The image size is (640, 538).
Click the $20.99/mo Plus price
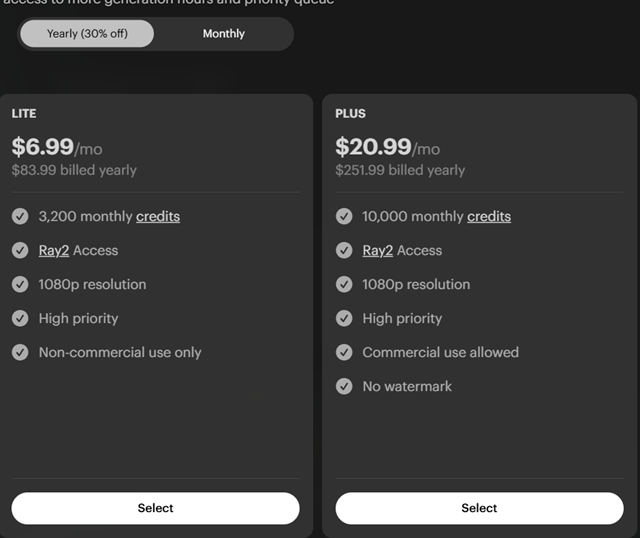pyautogui.click(x=387, y=147)
